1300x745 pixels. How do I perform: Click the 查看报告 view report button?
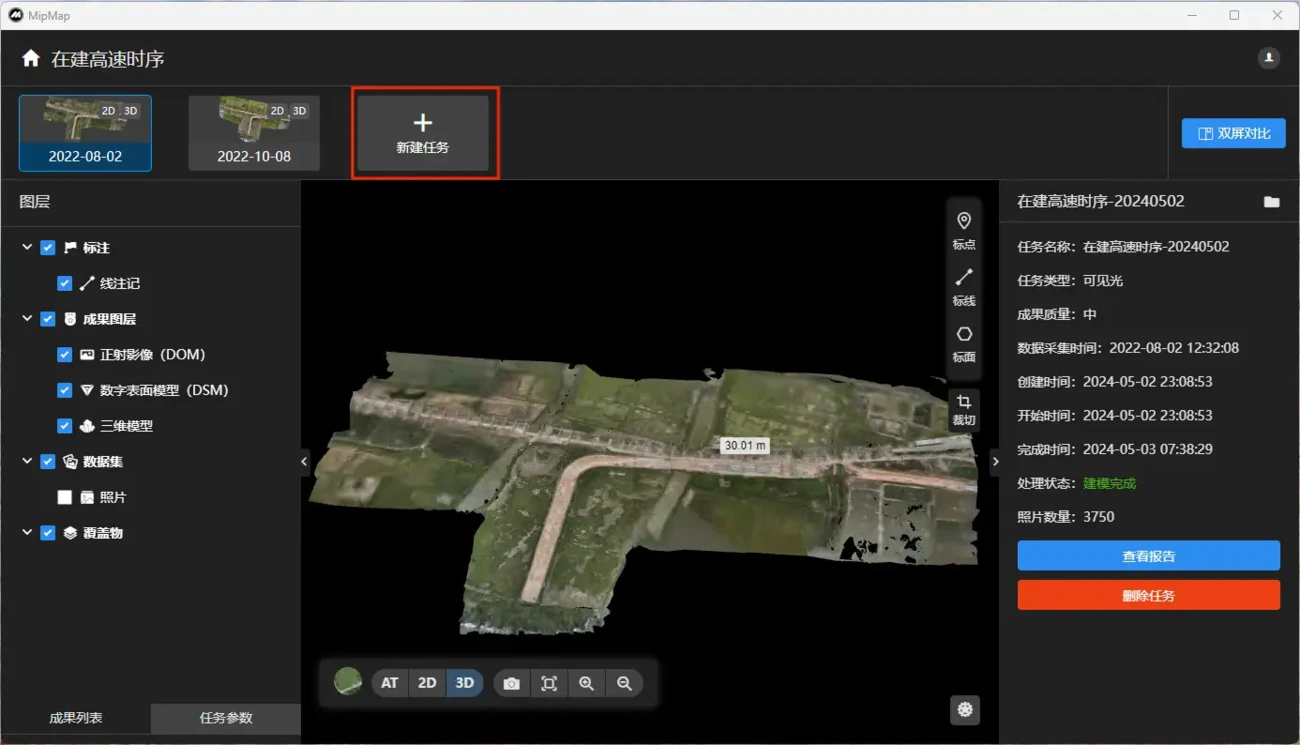(x=1148, y=556)
